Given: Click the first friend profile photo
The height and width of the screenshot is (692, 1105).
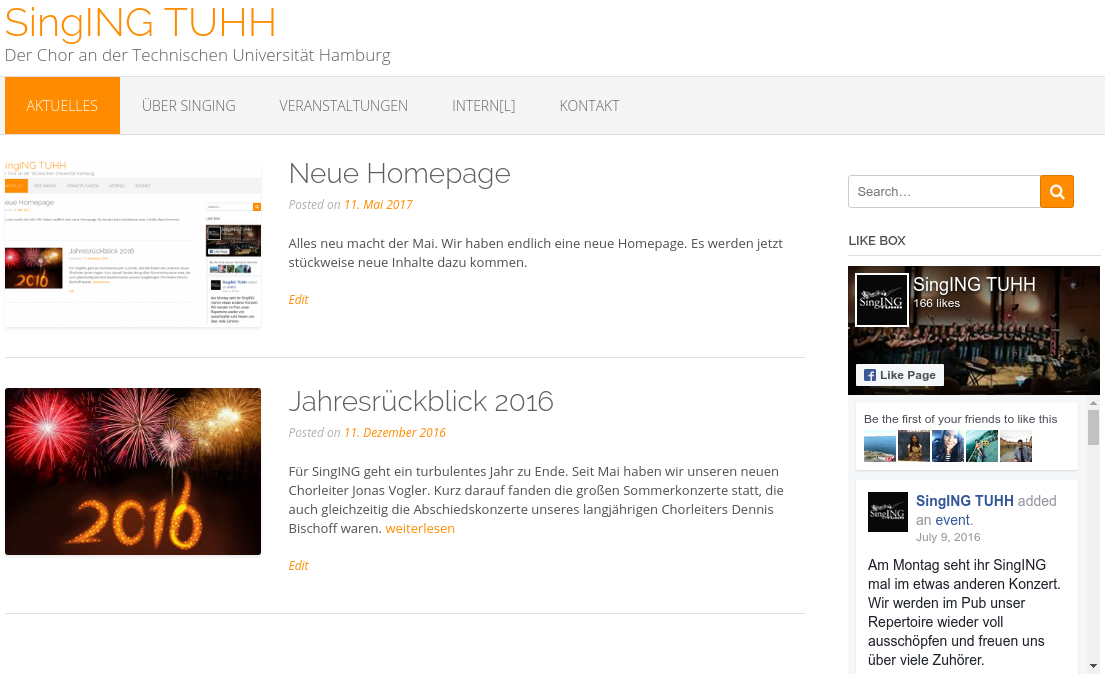Looking at the screenshot, I should click(x=879, y=446).
